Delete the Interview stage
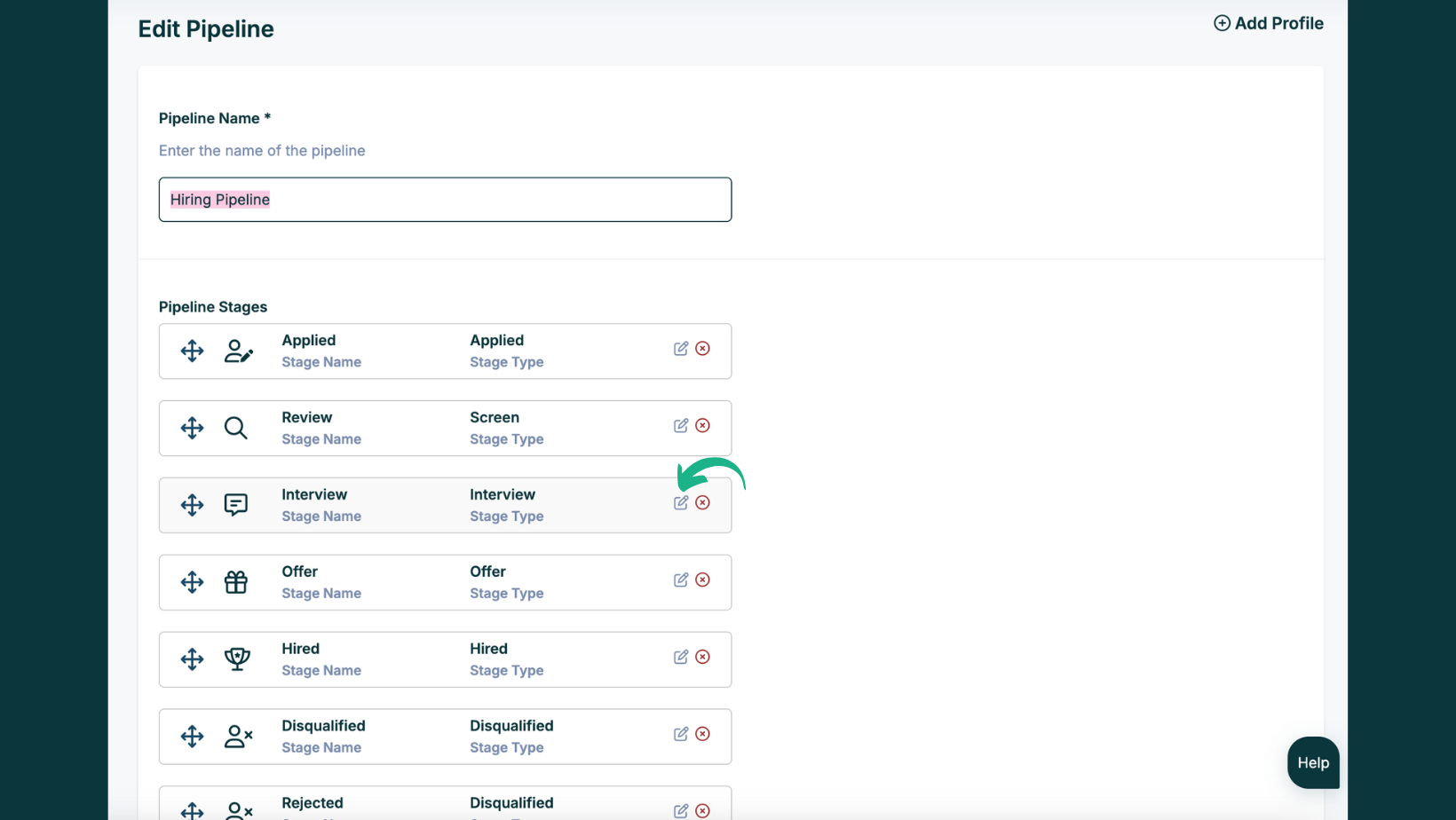Viewport: 1456px width, 820px height. pos(702,503)
